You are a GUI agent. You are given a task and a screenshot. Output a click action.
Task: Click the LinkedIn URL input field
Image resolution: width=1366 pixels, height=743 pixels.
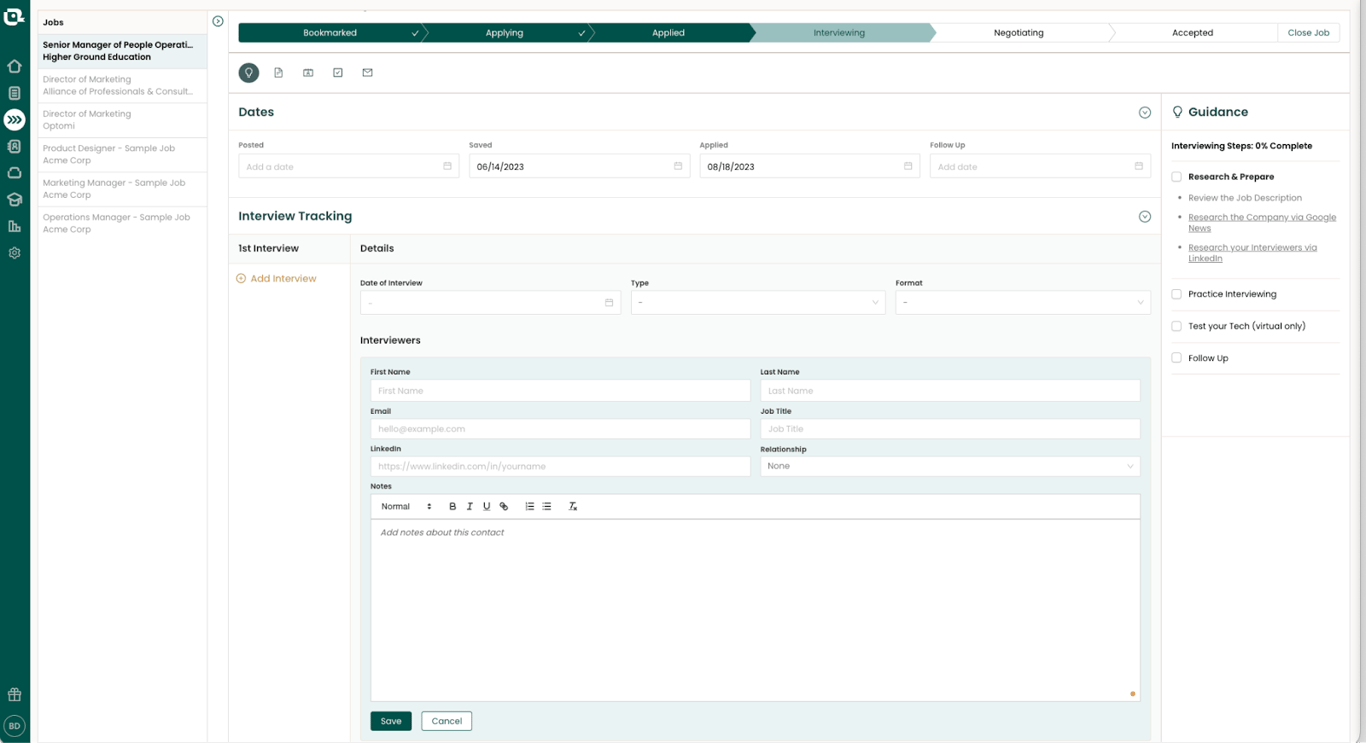(x=560, y=466)
